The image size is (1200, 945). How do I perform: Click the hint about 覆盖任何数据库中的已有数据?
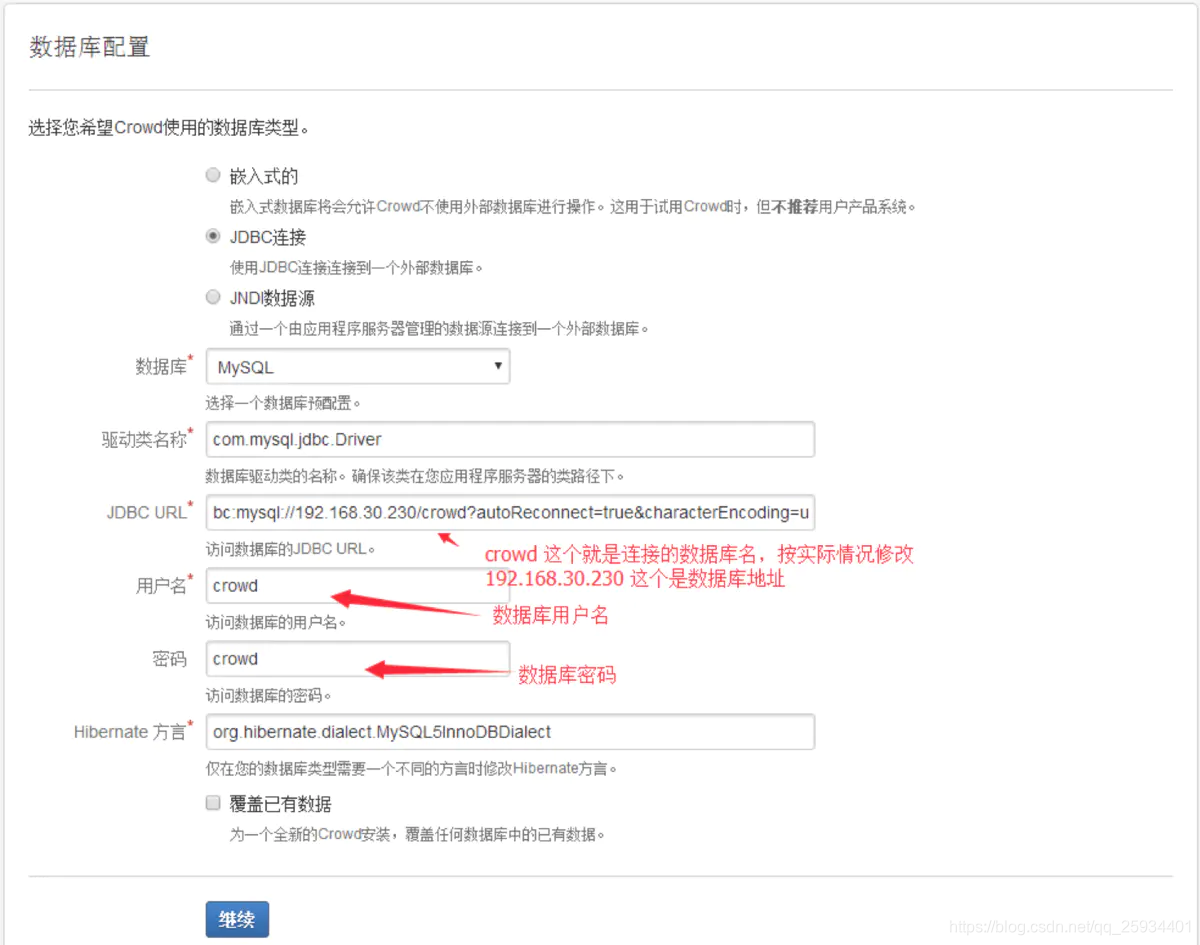point(418,834)
